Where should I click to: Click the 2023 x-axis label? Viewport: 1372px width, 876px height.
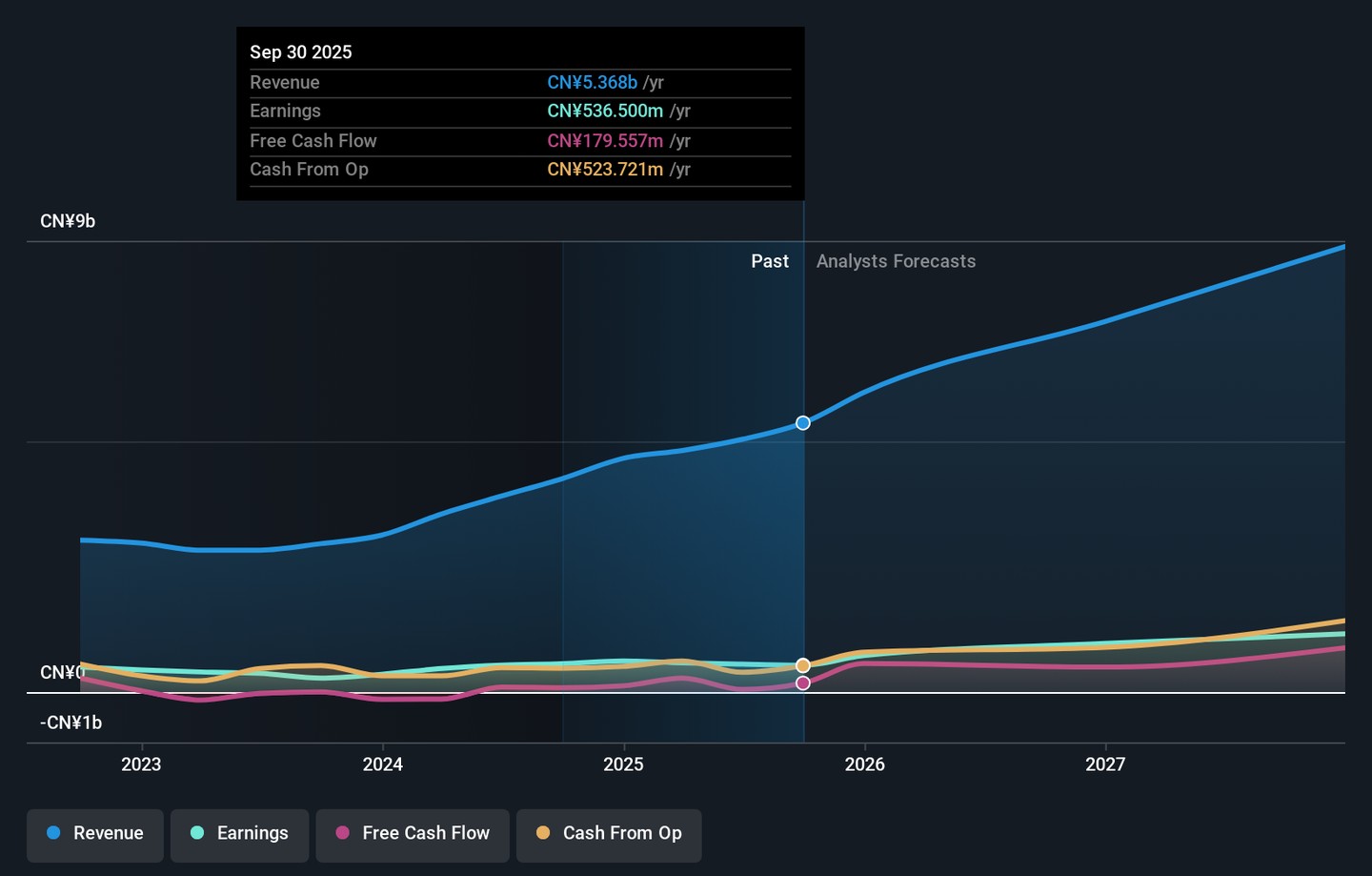[141, 764]
